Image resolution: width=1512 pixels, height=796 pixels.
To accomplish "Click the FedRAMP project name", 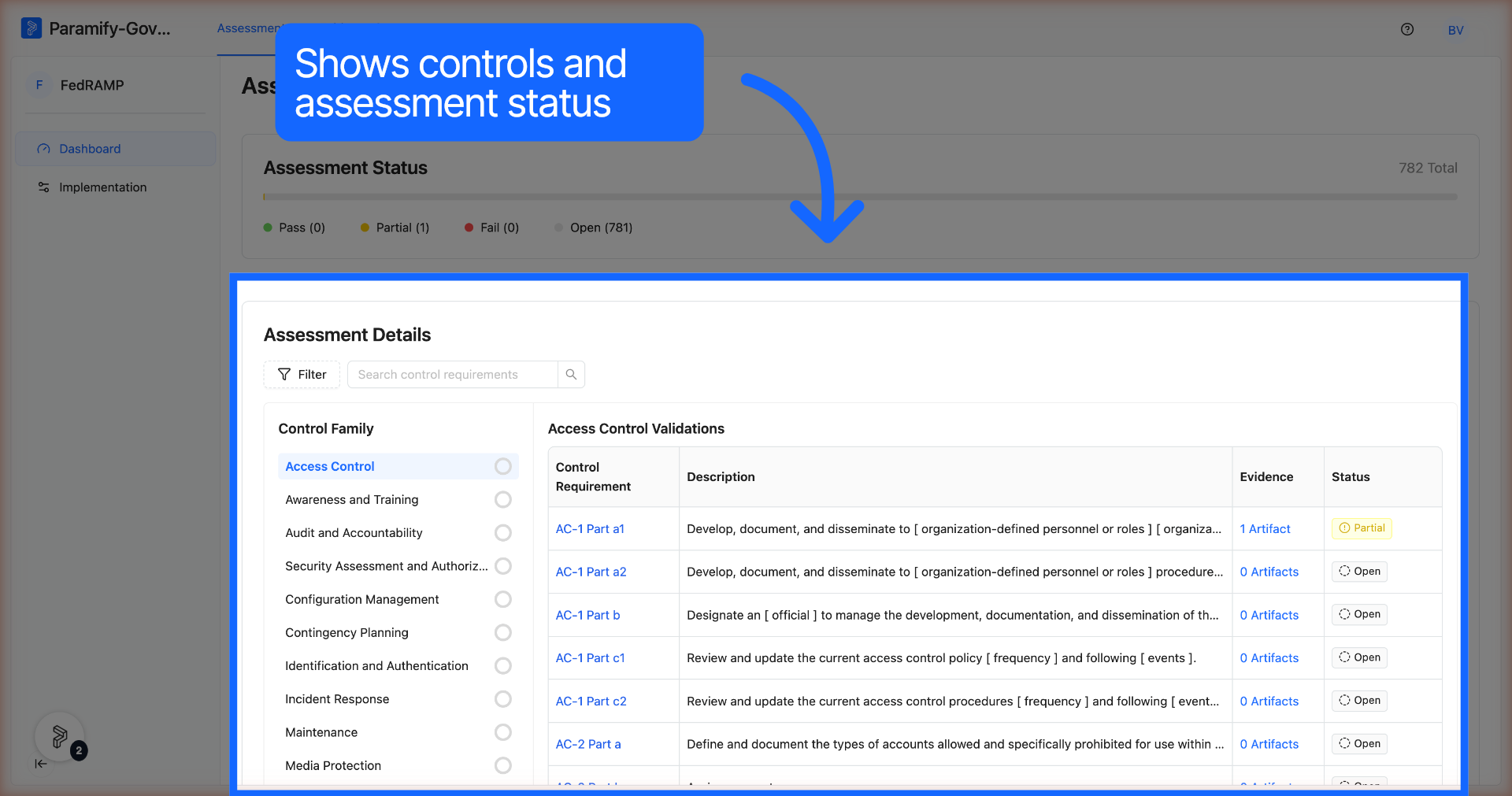I will [92, 85].
